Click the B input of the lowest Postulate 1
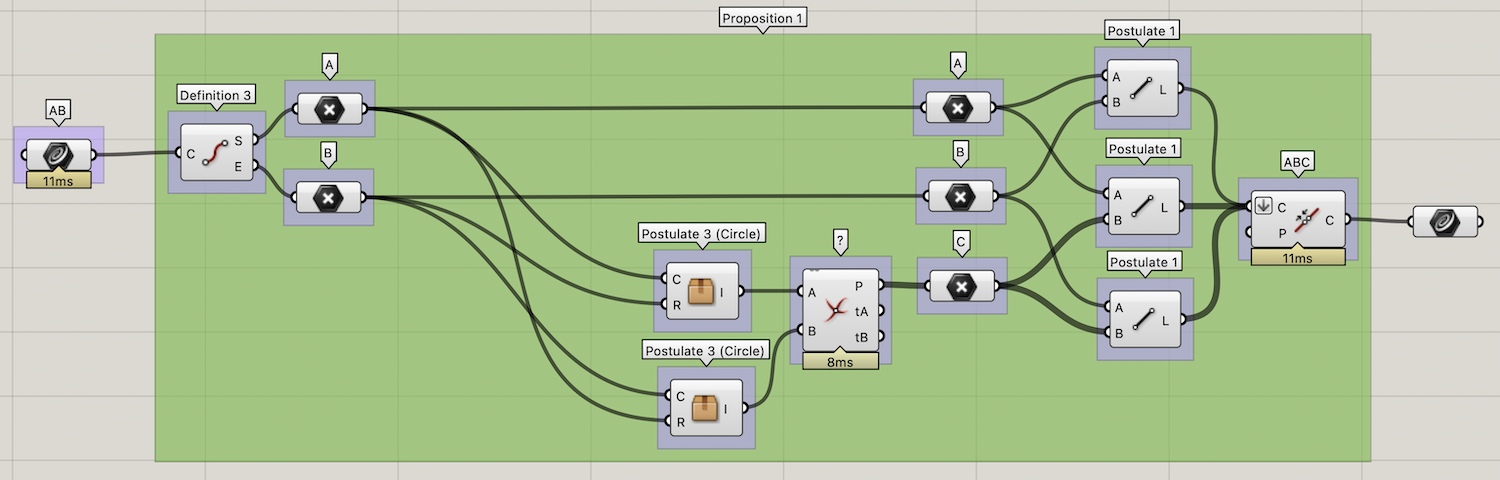1500x480 pixels. point(1116,332)
